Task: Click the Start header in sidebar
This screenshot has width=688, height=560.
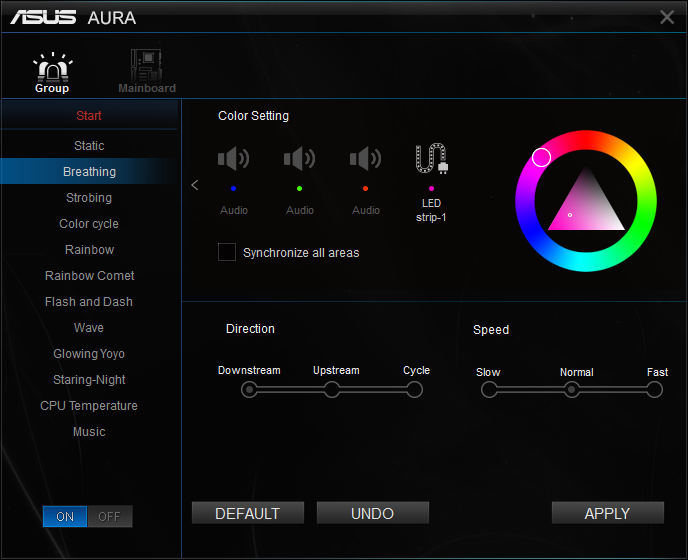Action: pos(89,115)
